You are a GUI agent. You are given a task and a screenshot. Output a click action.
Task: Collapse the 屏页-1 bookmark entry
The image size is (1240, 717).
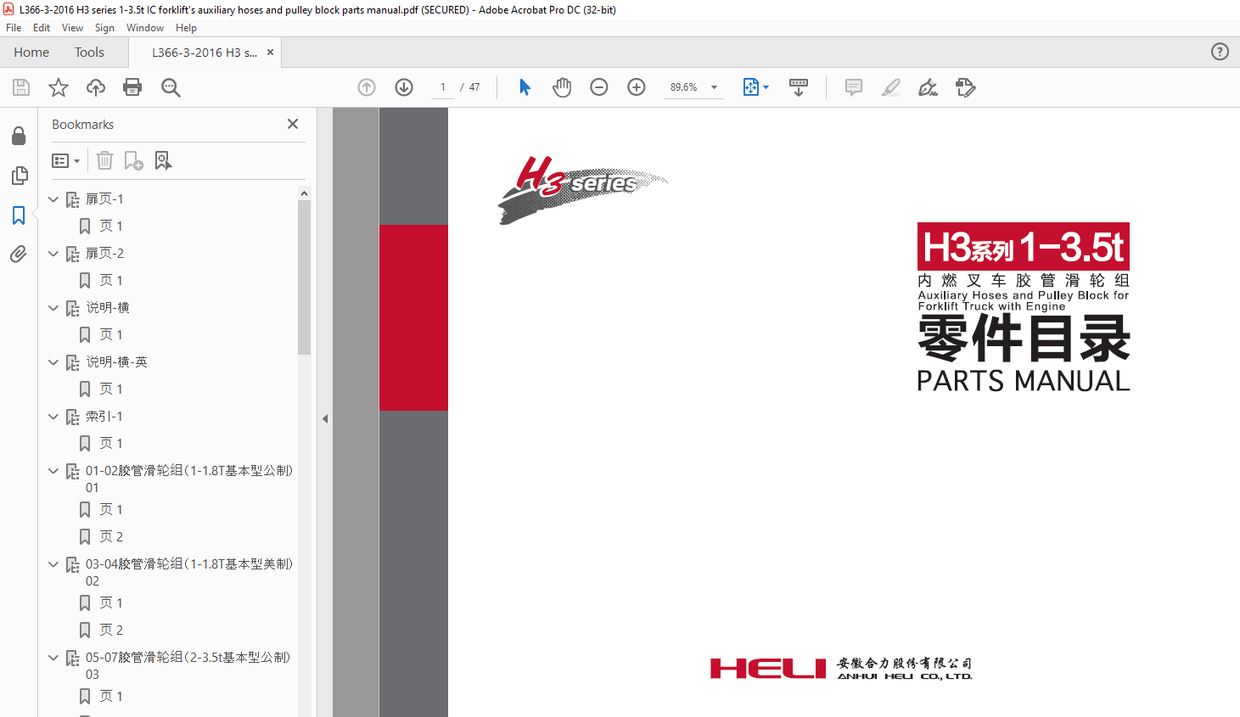click(x=53, y=198)
